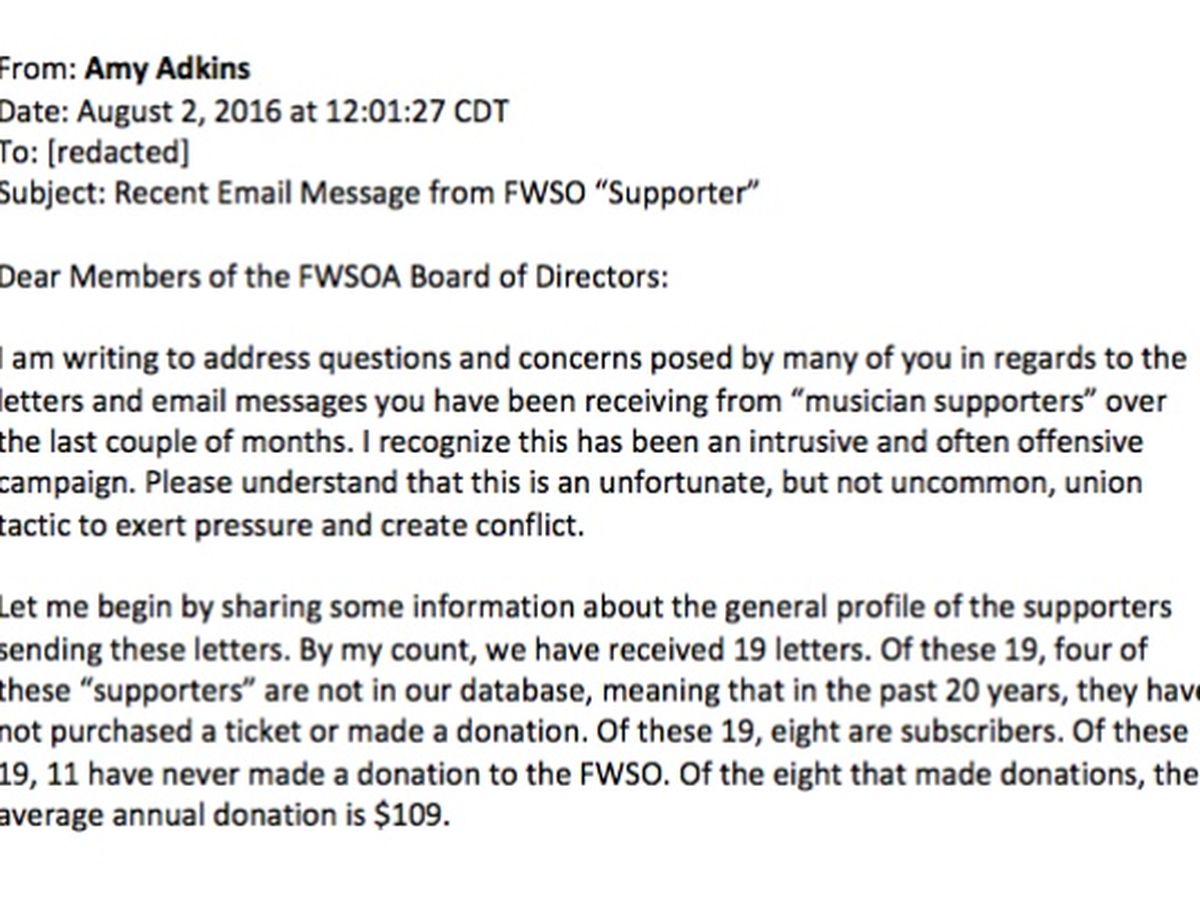Click the [redacted] recipient field
Image resolution: width=1200 pixels, height=900 pixels.
[x=116, y=151]
